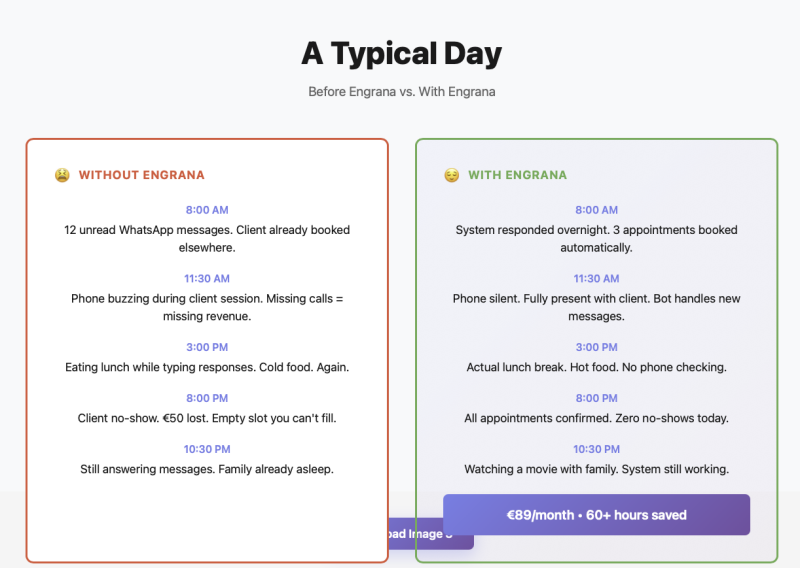Click the 'WITH ENGRANA' card title
The image size is (800, 568).
517,175
